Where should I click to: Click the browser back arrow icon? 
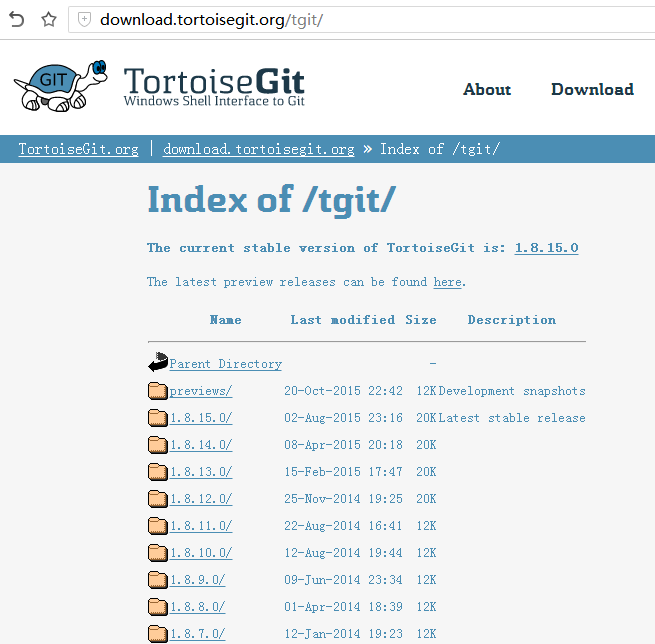[17, 20]
